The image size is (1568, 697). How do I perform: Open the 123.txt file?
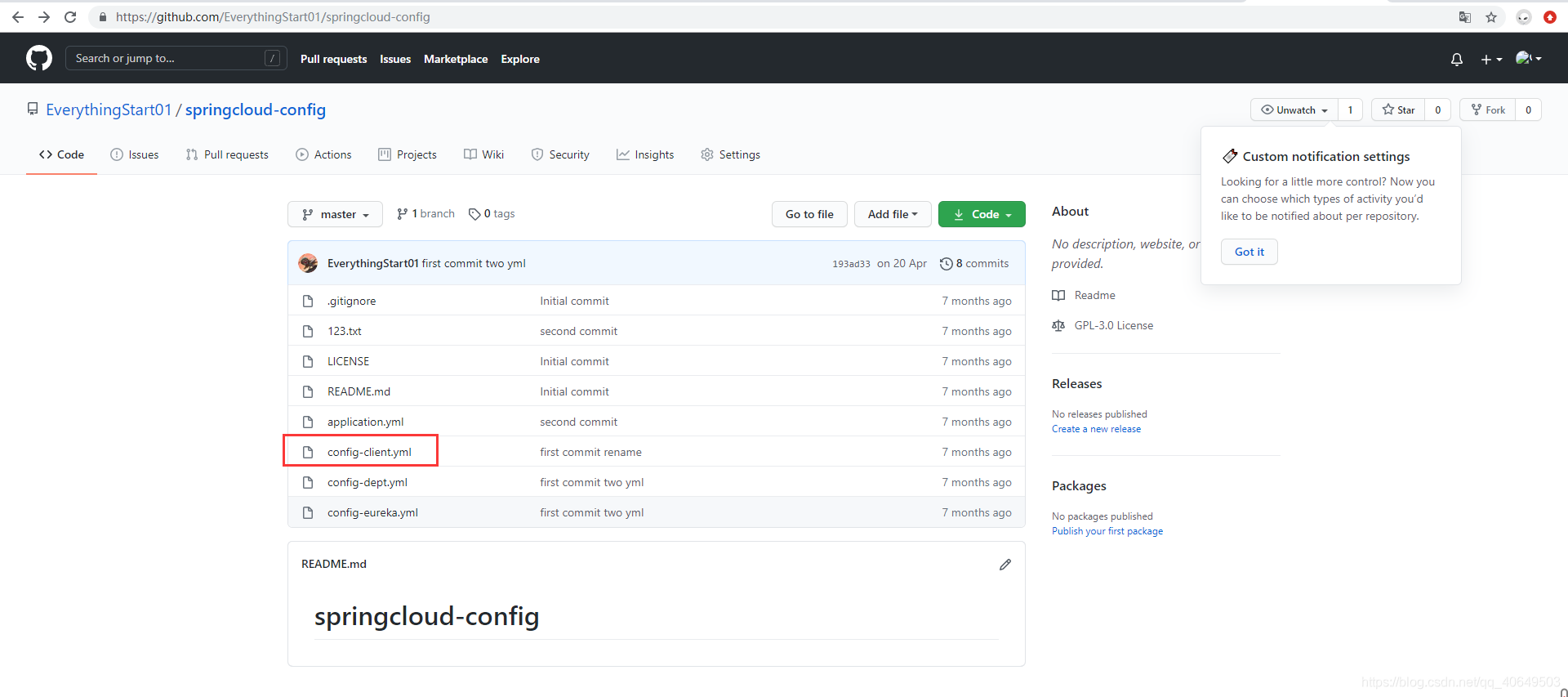click(x=345, y=331)
